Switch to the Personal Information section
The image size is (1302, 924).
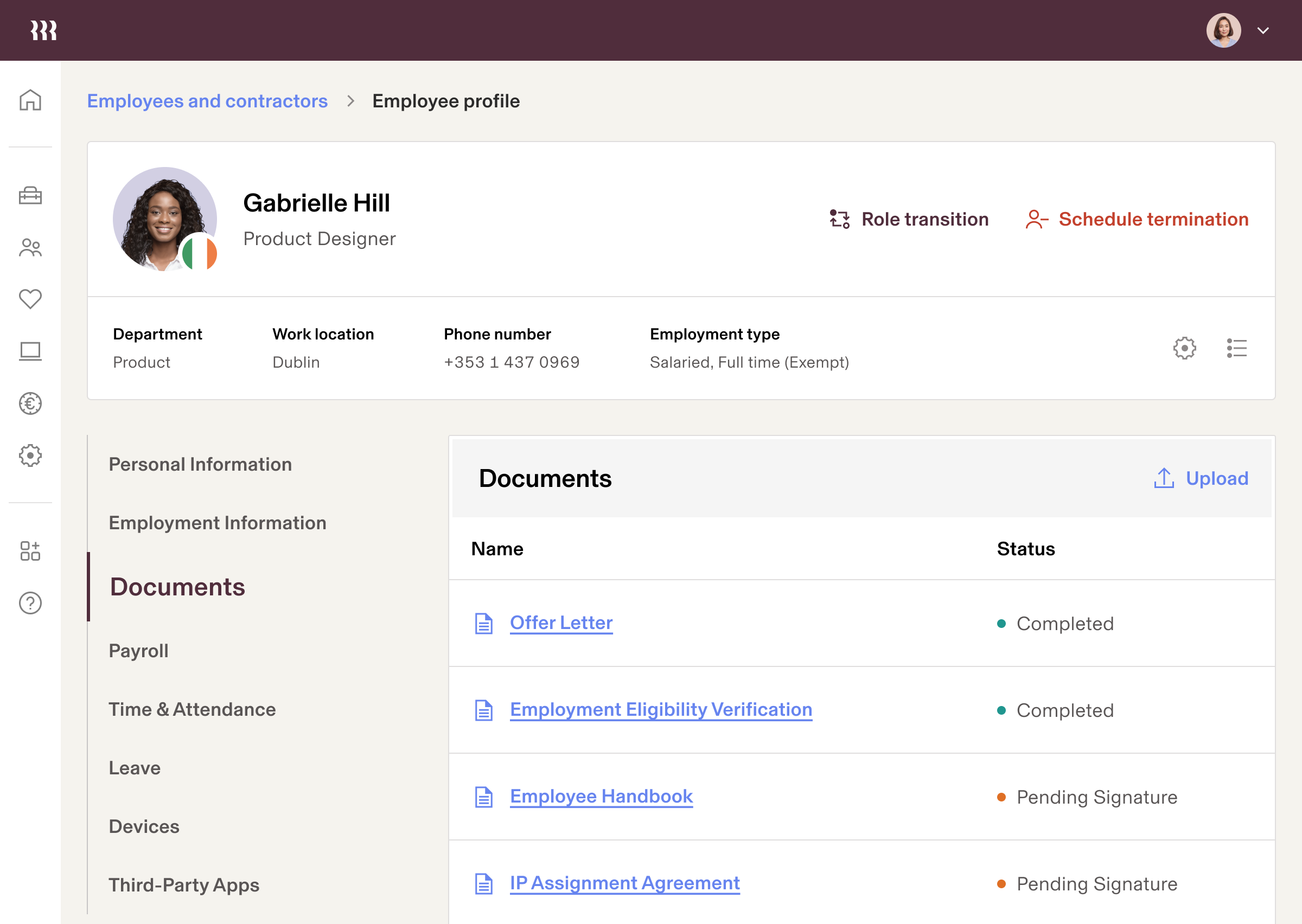[200, 464]
